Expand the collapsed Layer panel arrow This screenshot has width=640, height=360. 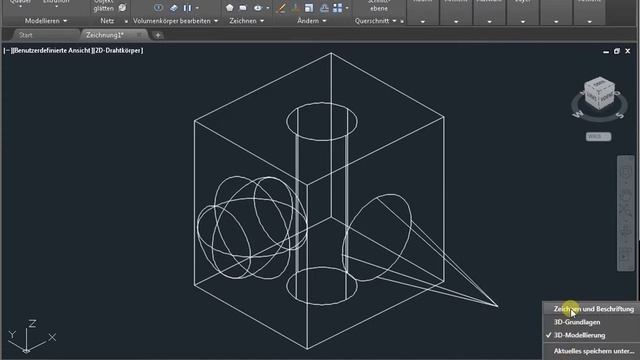pos(523,21)
